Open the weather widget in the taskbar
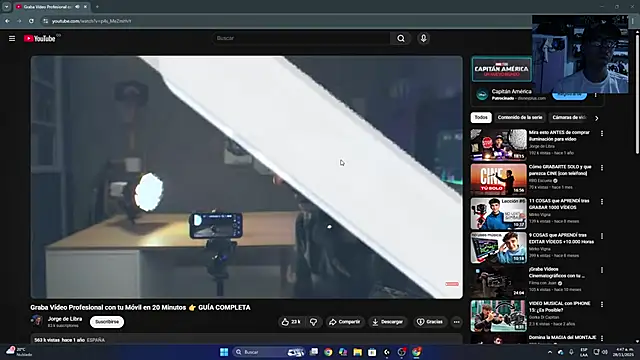640x360 pixels. [x=19, y=351]
